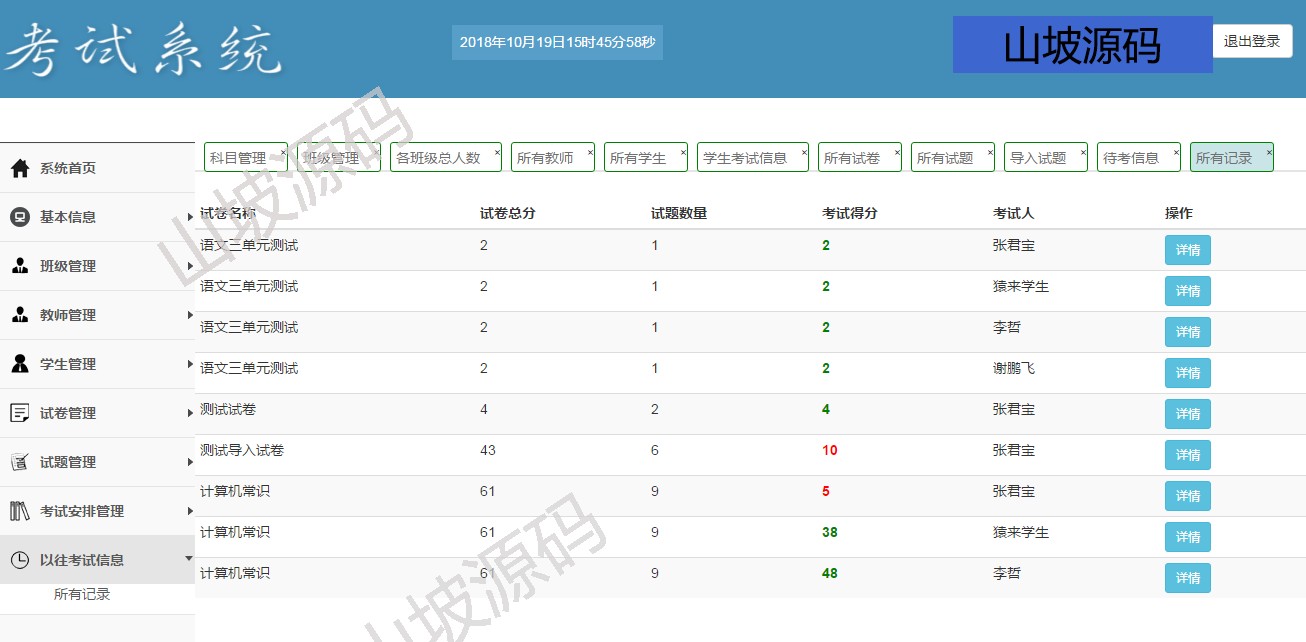
Task: Close the 导入试题 tab
Action: pyautogui.click(x=1083, y=152)
